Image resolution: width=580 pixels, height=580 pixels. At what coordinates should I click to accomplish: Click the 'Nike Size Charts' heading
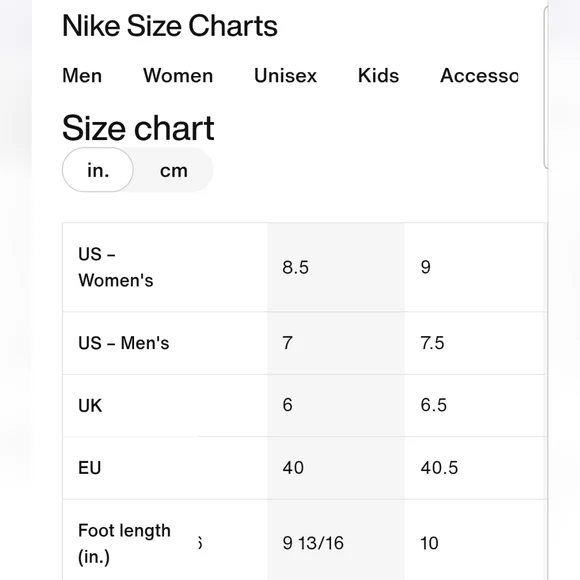170,26
